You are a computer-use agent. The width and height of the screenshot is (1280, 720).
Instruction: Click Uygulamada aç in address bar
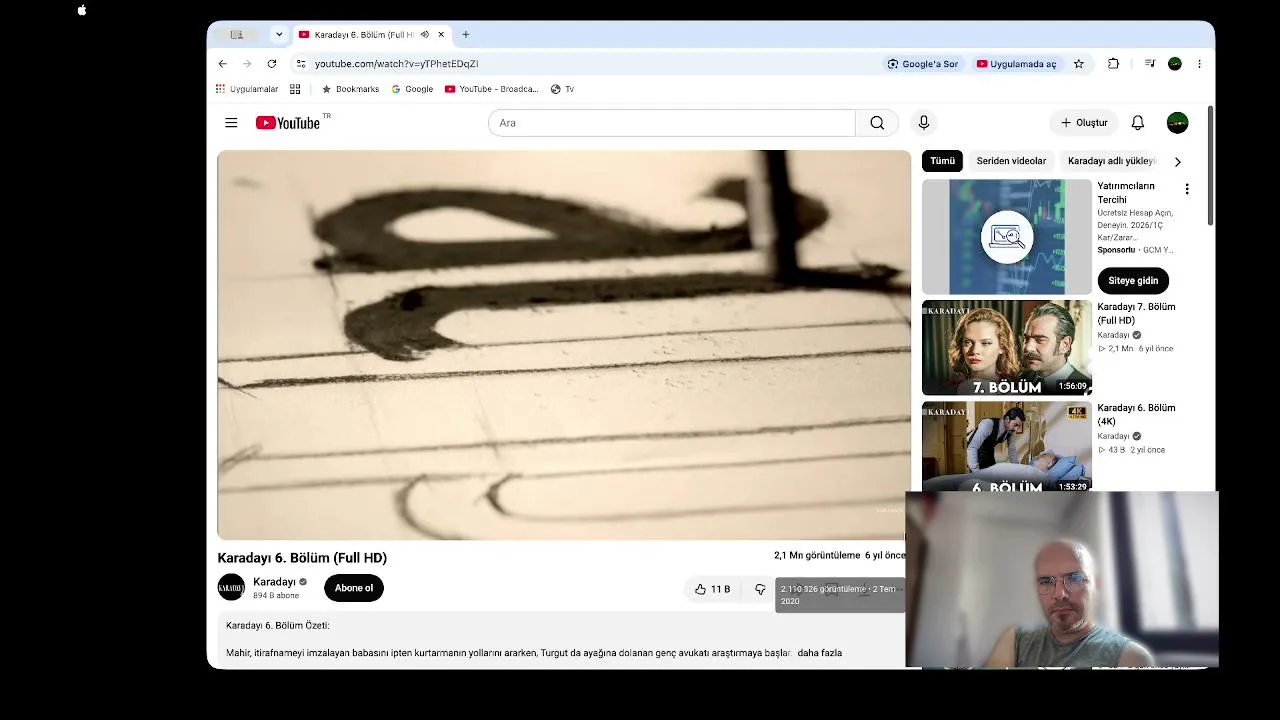click(x=1016, y=64)
